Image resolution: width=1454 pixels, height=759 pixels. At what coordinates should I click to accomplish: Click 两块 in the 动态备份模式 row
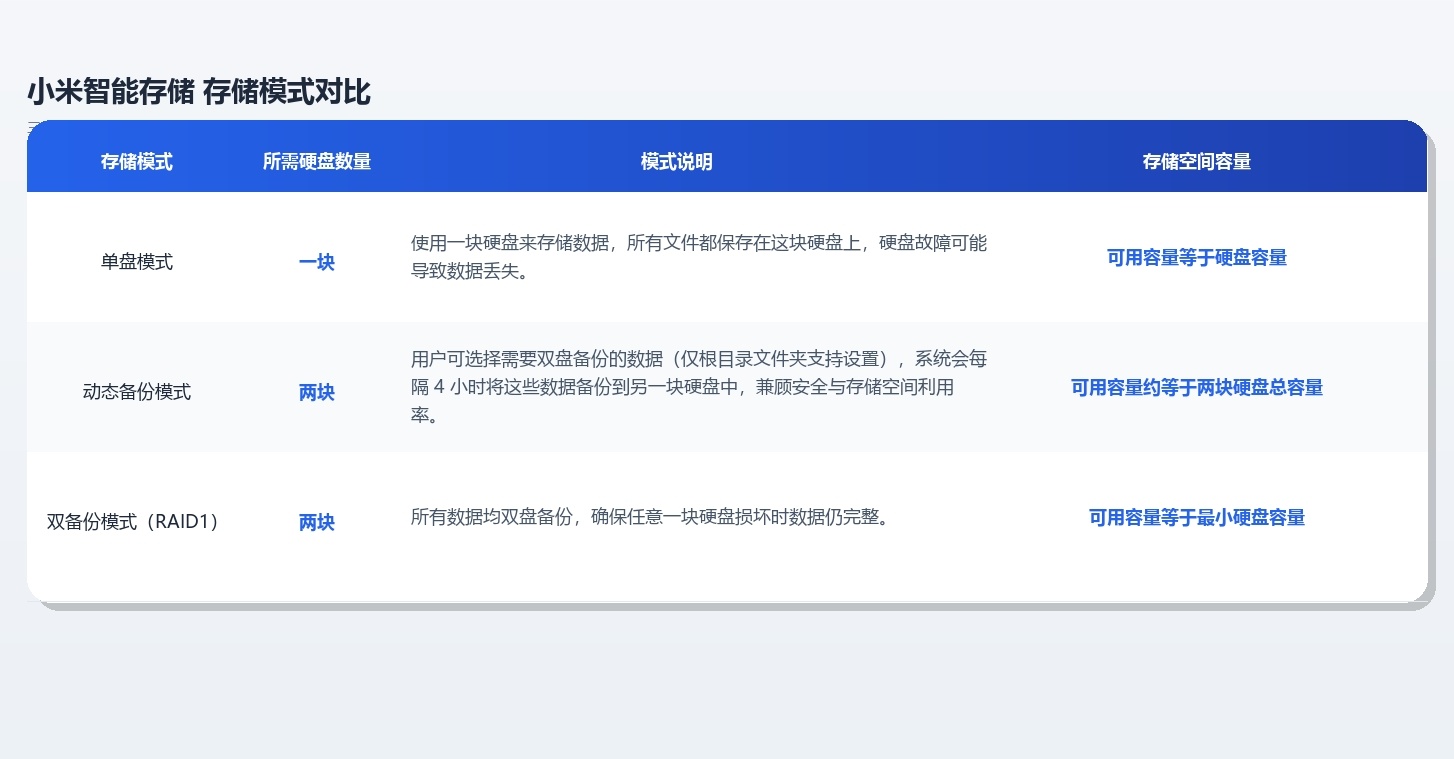click(317, 392)
